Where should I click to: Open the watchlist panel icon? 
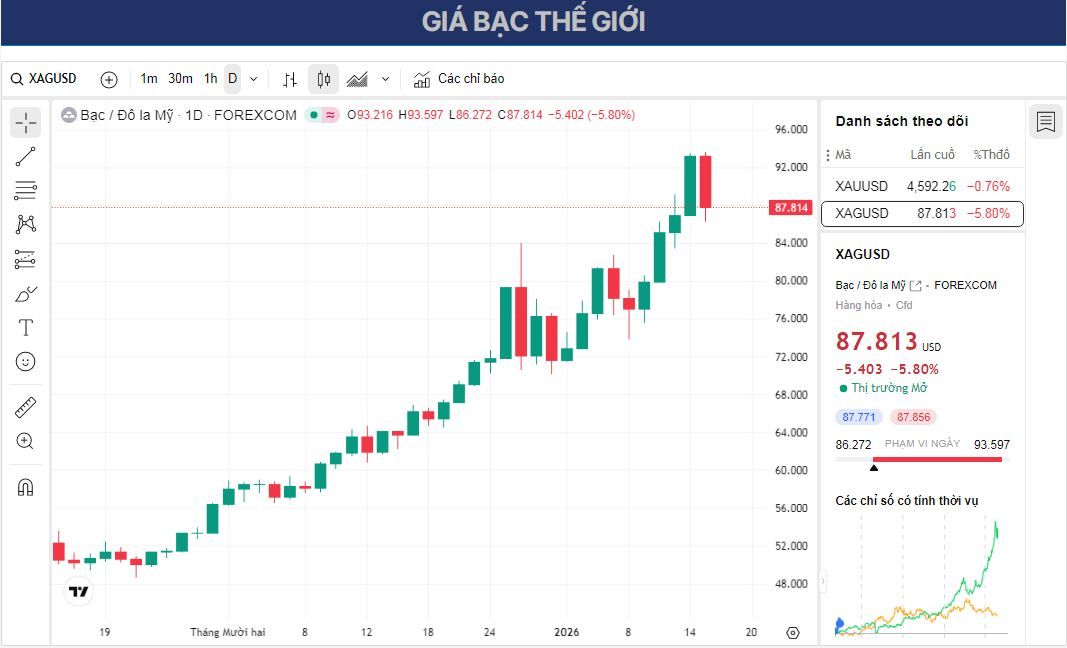click(1046, 121)
